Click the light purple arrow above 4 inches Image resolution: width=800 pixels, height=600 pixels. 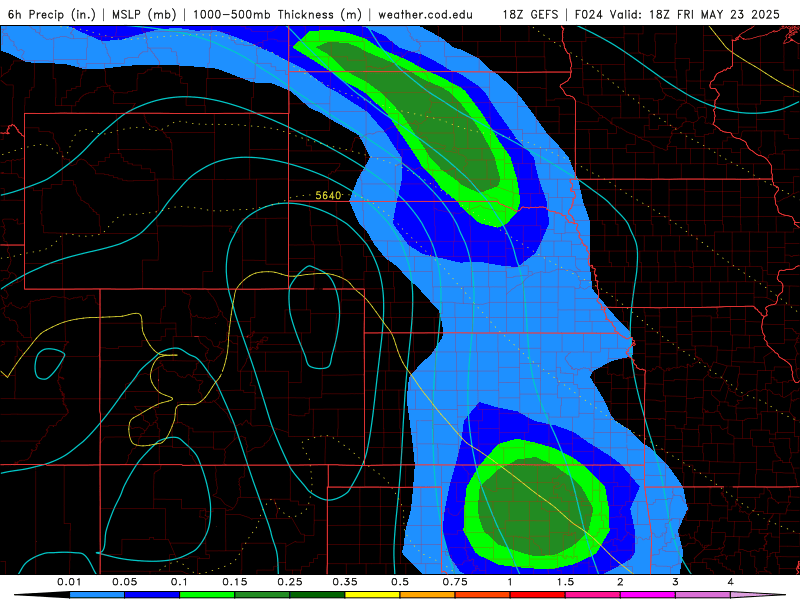pyautogui.click(x=758, y=595)
